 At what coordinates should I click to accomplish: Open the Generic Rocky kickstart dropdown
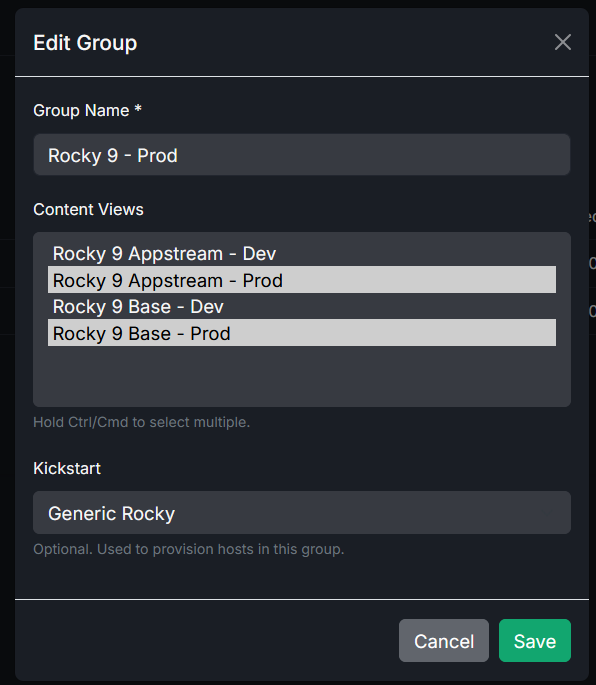pos(302,512)
